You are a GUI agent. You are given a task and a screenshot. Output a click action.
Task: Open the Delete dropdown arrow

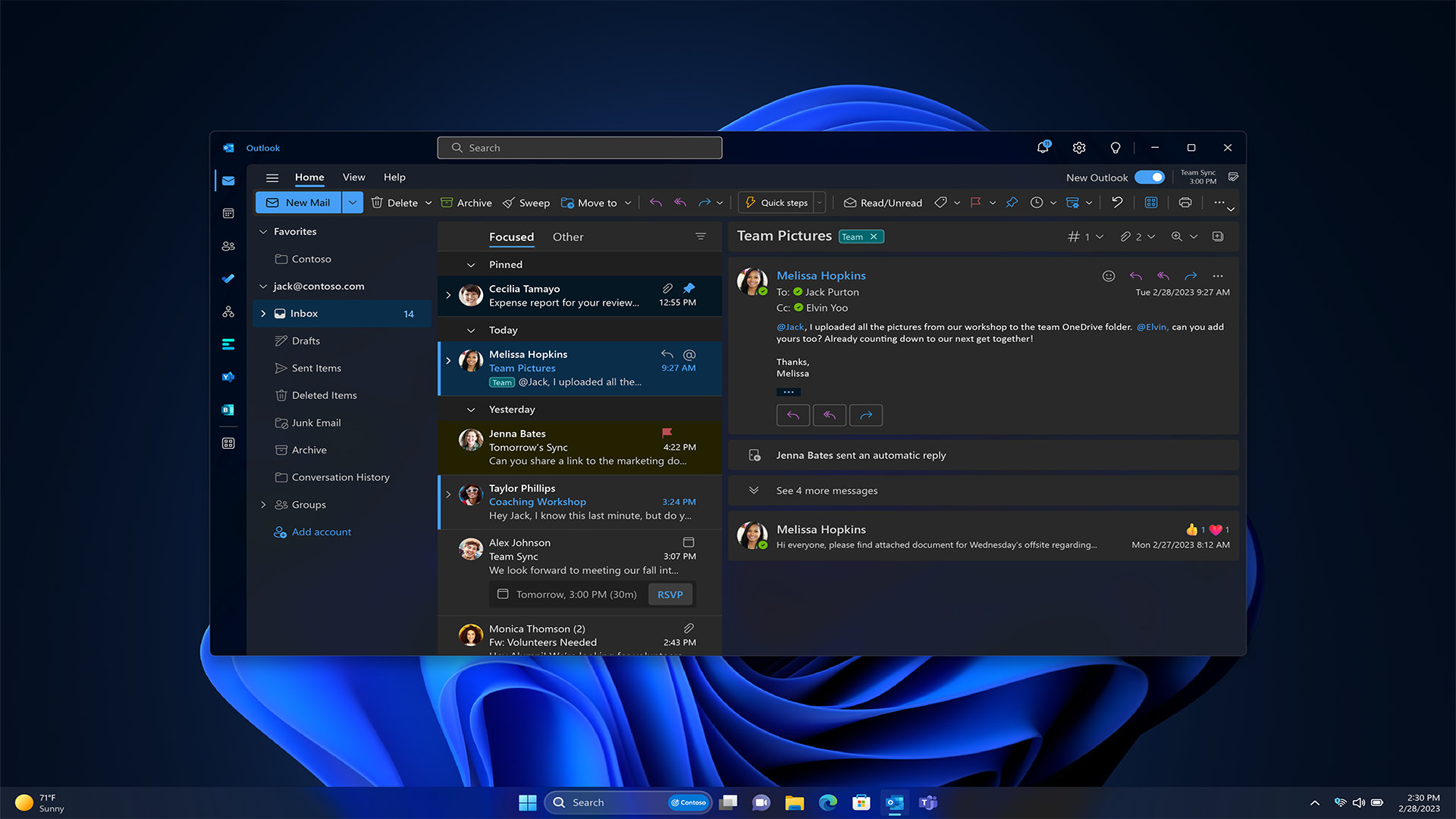(428, 203)
